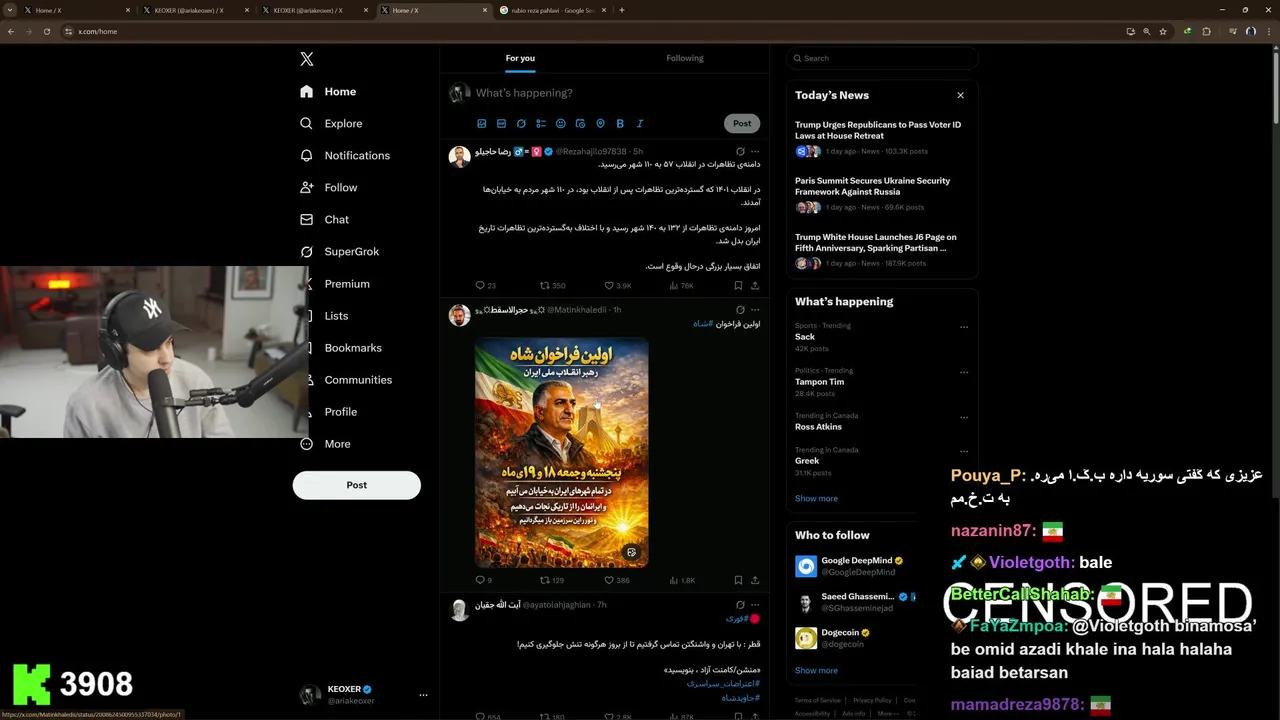
Task: Go to Home in the sidebar
Action: tap(328, 91)
